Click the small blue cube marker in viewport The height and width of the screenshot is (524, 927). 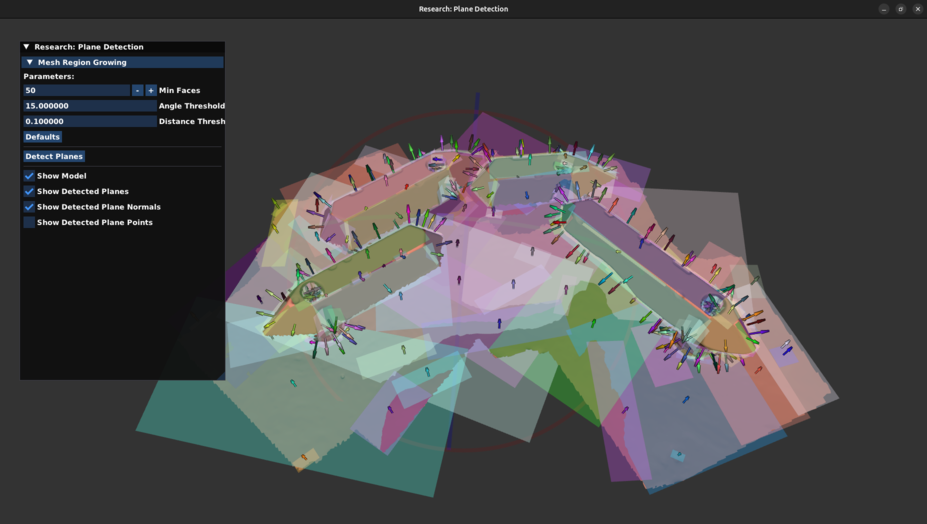tap(678, 455)
